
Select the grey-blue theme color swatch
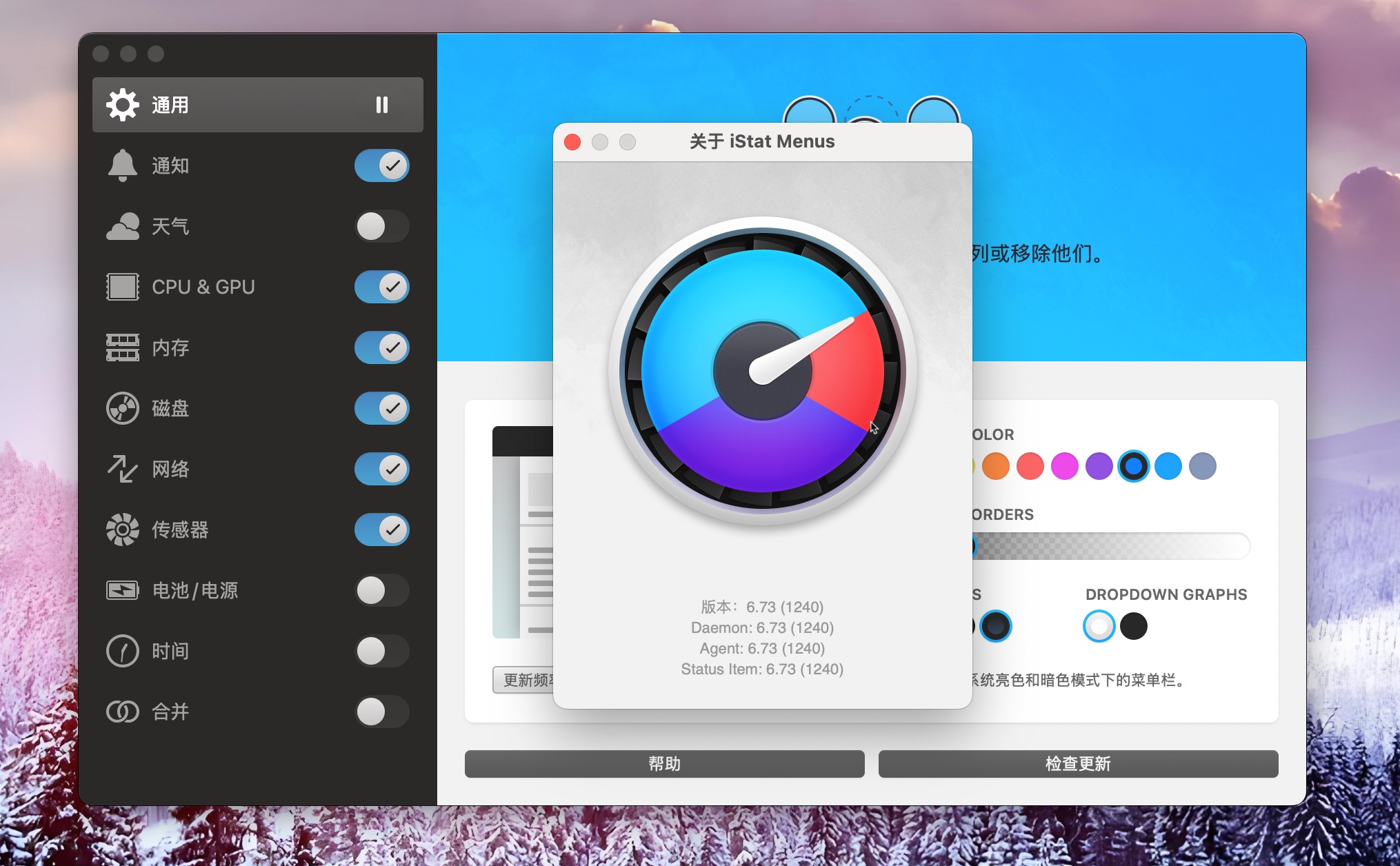pos(1203,466)
